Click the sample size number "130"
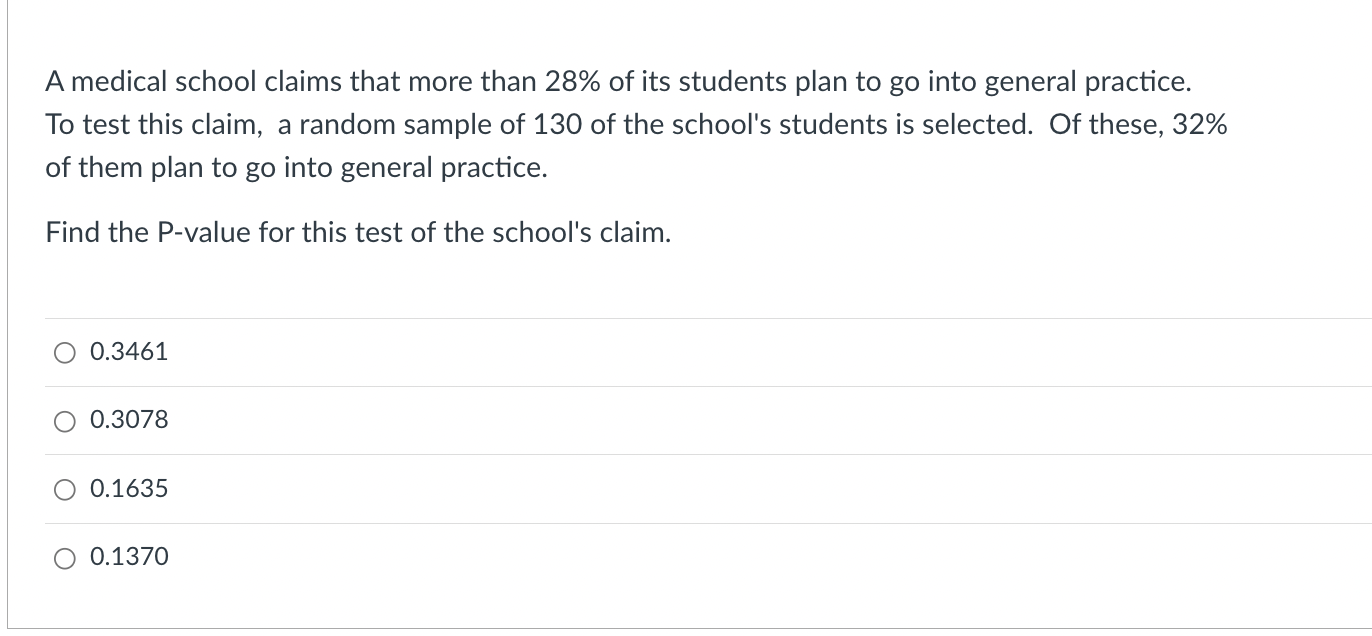The width and height of the screenshot is (1372, 636). pos(553,125)
